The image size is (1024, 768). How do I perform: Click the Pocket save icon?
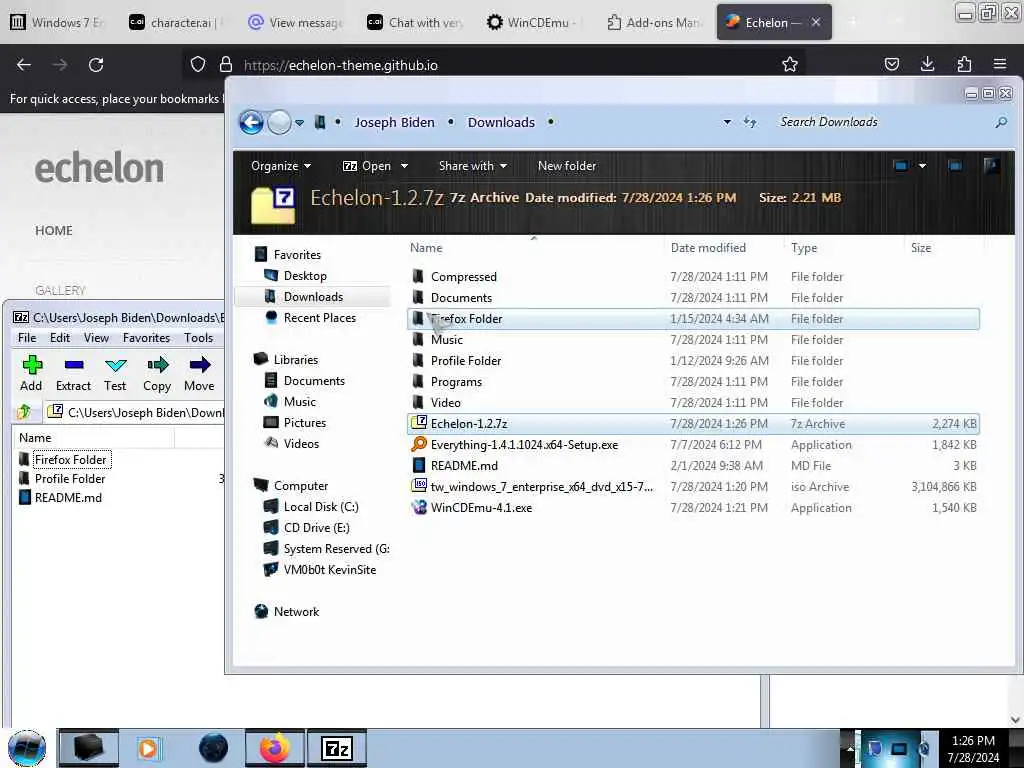point(891,64)
